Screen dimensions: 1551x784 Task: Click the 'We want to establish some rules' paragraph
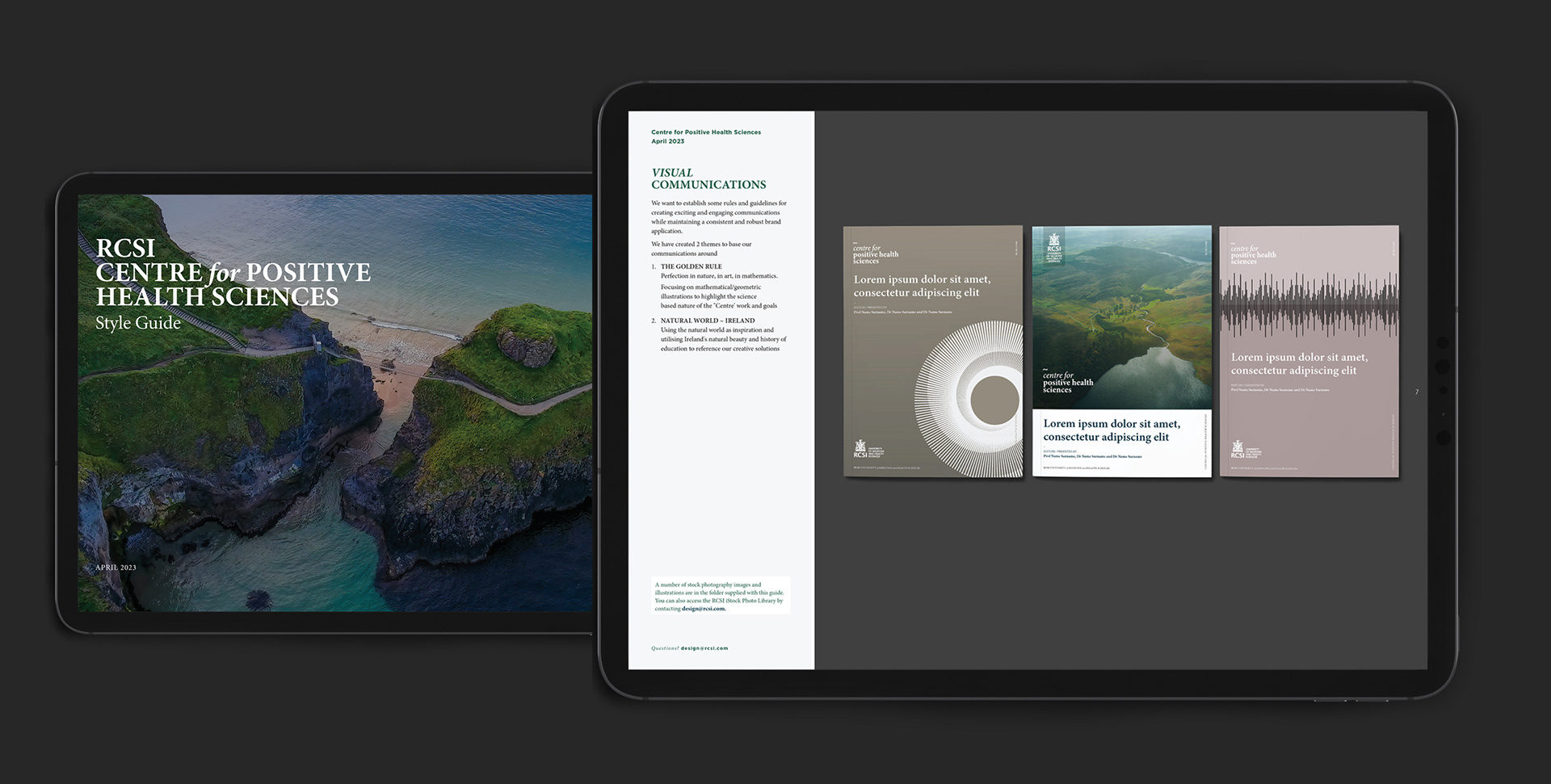click(x=719, y=217)
